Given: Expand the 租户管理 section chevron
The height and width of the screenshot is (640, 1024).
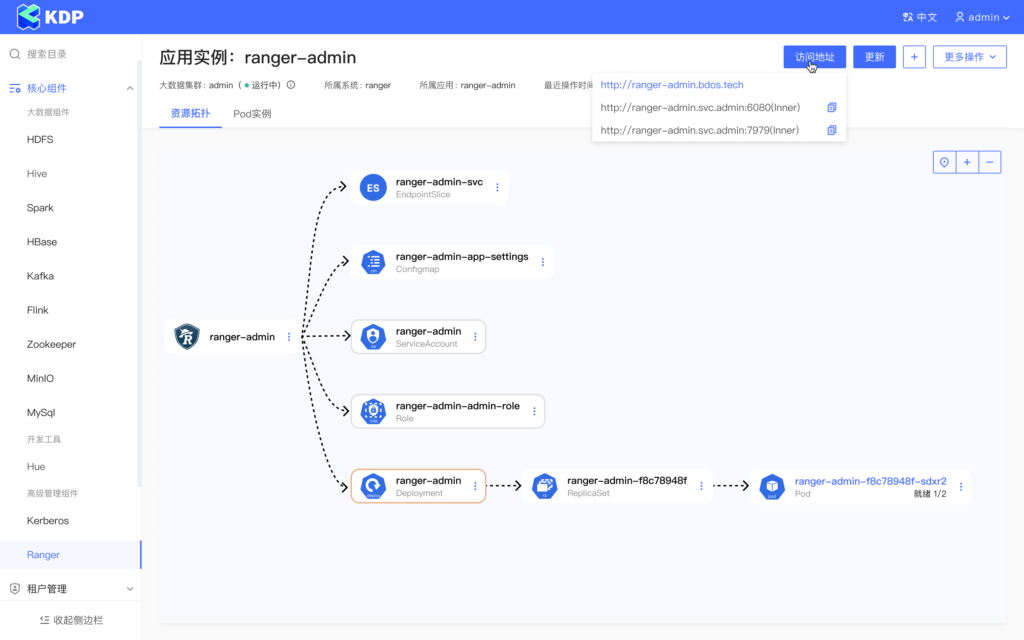Looking at the screenshot, I should pos(129,589).
